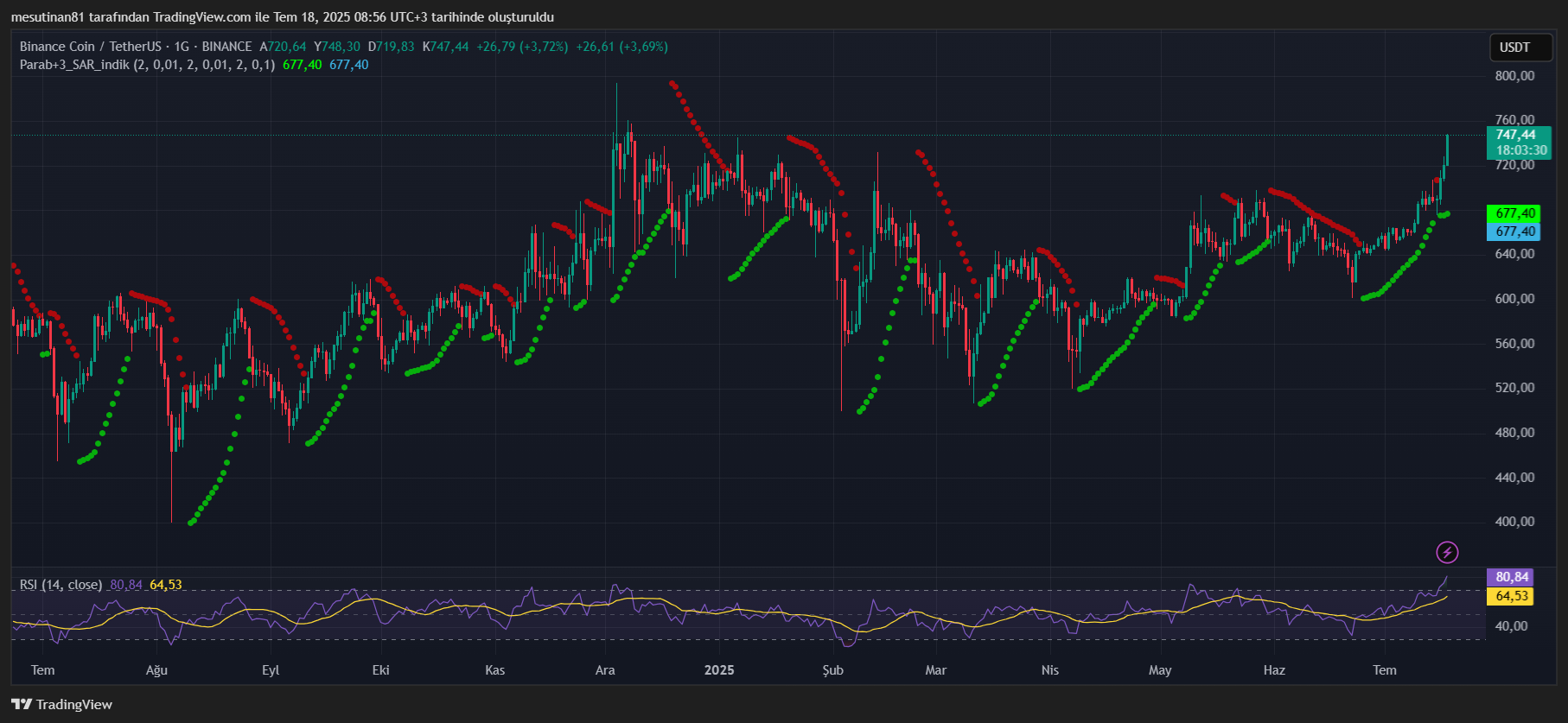Screen dimensions: 1568x723
Task: Click the blue 677,40 value in the SAR legend
Action: click(348, 65)
